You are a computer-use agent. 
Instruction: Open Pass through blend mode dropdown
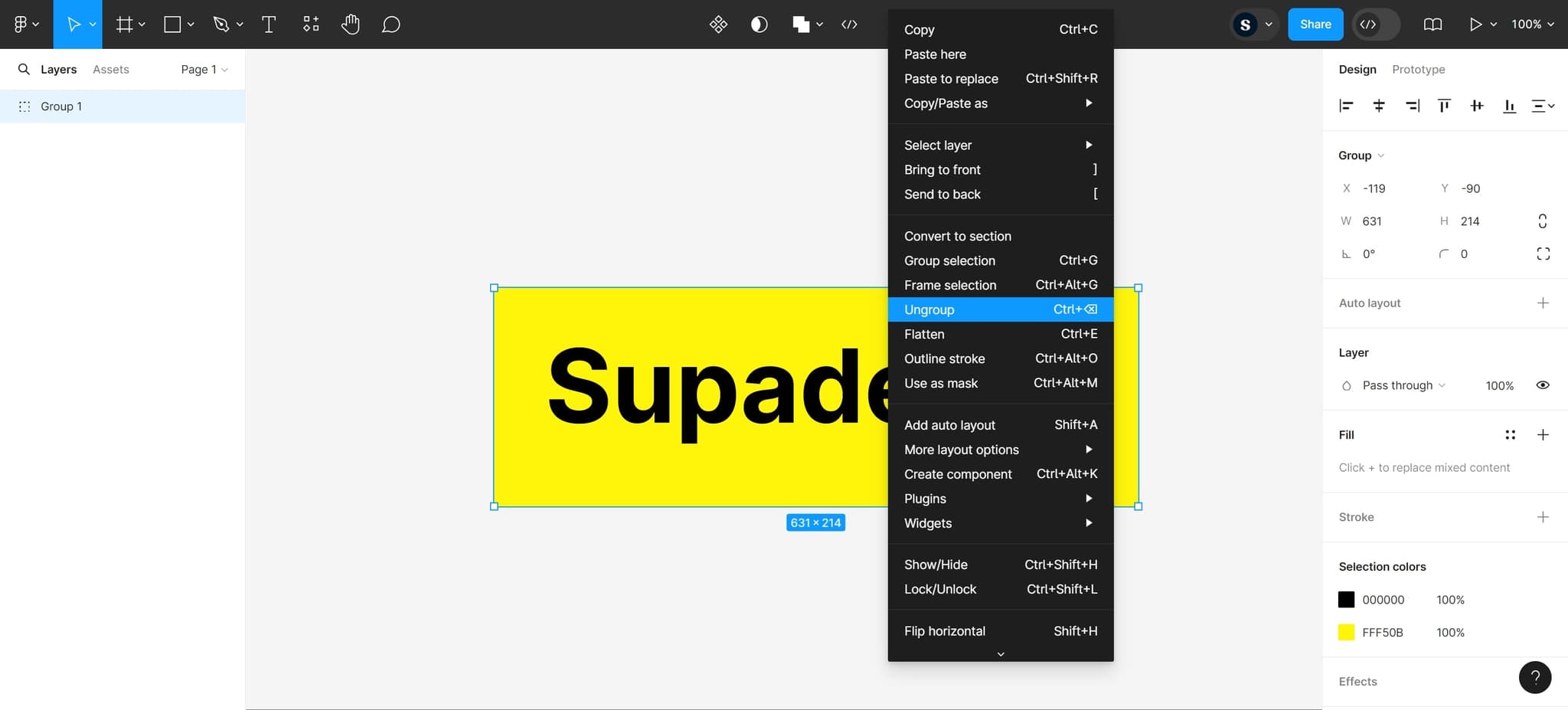tap(1403, 385)
